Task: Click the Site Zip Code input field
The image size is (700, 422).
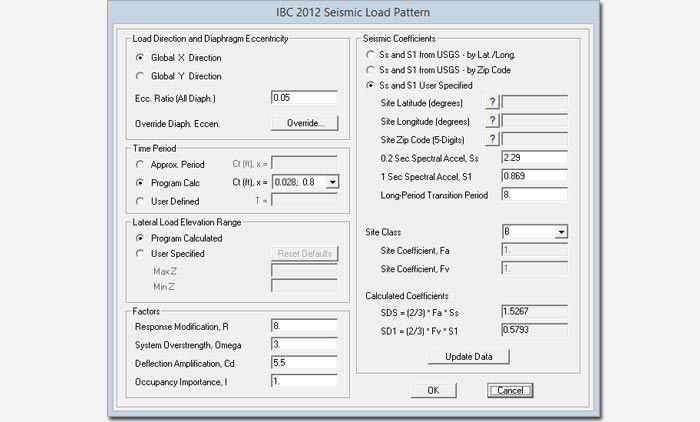Action: pos(535,139)
